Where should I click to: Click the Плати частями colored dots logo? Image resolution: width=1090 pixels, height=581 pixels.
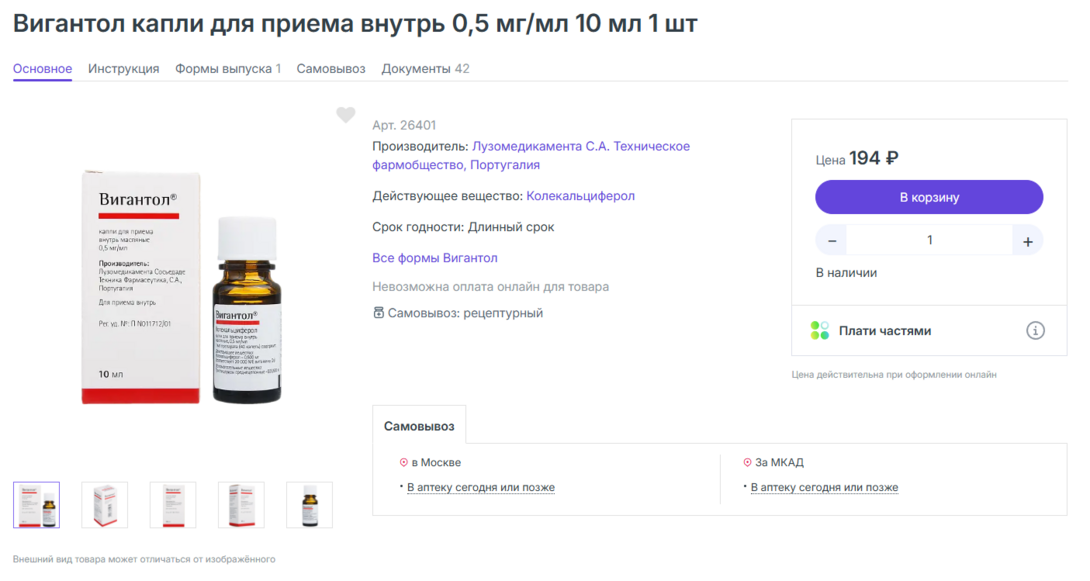(820, 331)
